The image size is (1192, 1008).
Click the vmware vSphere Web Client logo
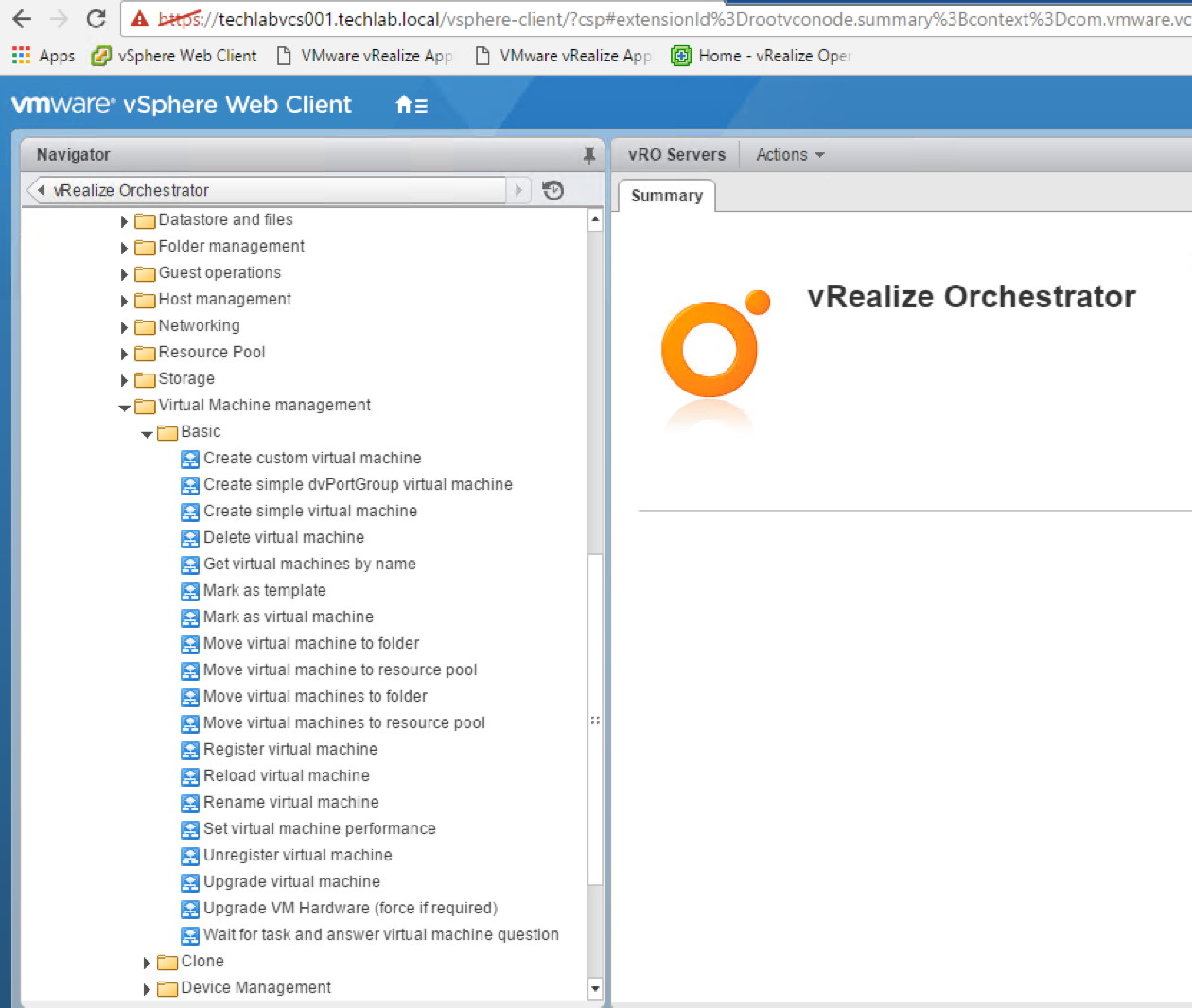tap(182, 104)
